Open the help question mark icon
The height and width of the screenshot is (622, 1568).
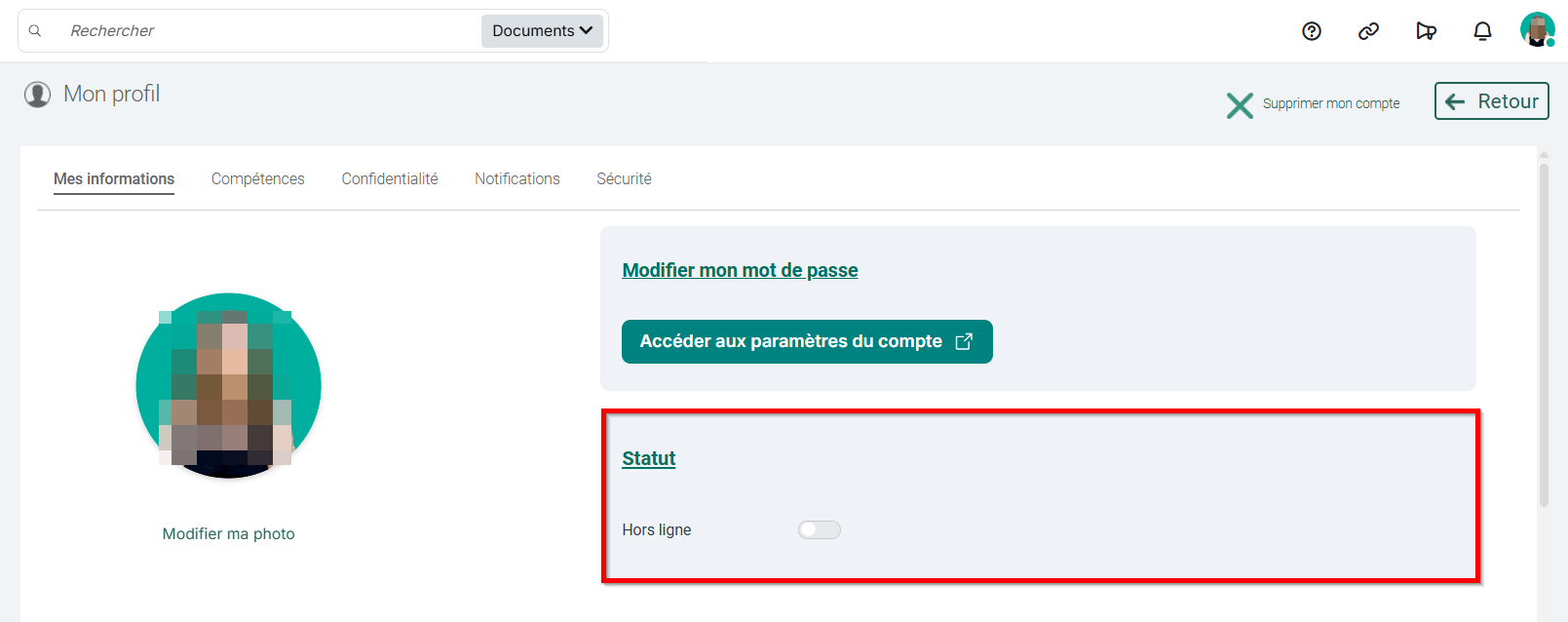click(x=1312, y=31)
